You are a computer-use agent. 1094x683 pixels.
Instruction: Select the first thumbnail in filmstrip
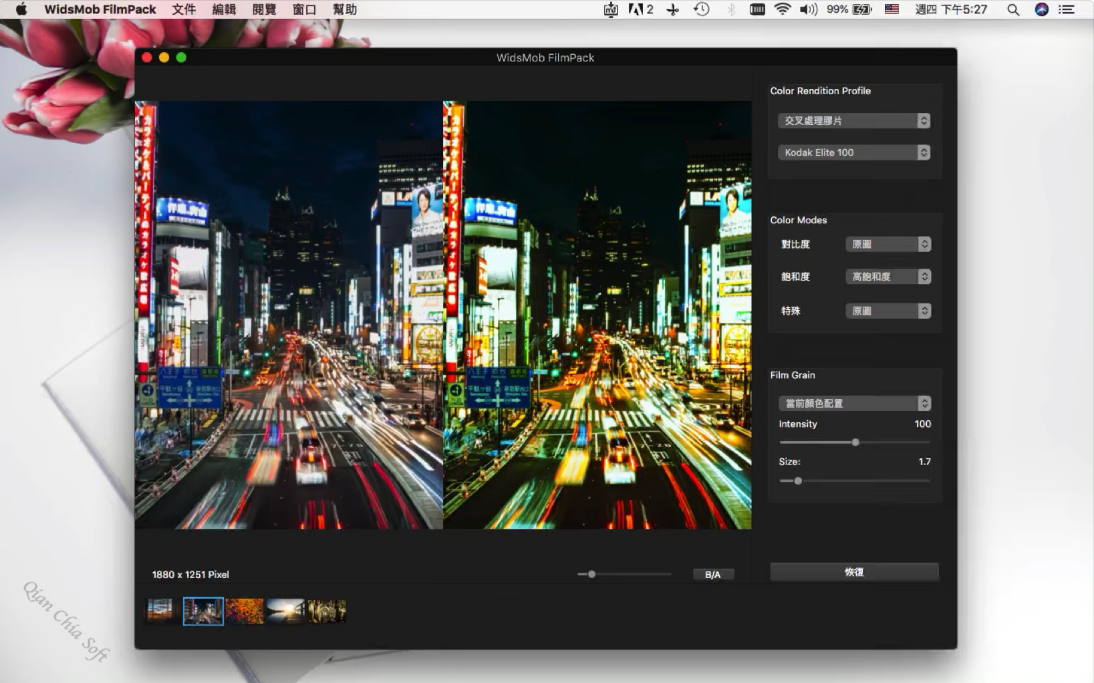point(160,610)
